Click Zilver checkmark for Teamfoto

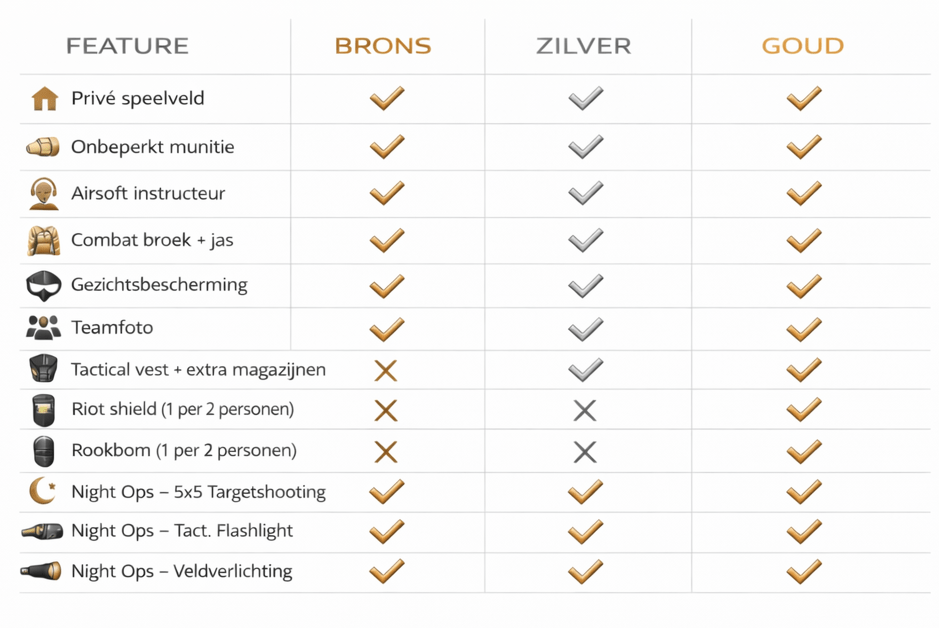point(585,328)
